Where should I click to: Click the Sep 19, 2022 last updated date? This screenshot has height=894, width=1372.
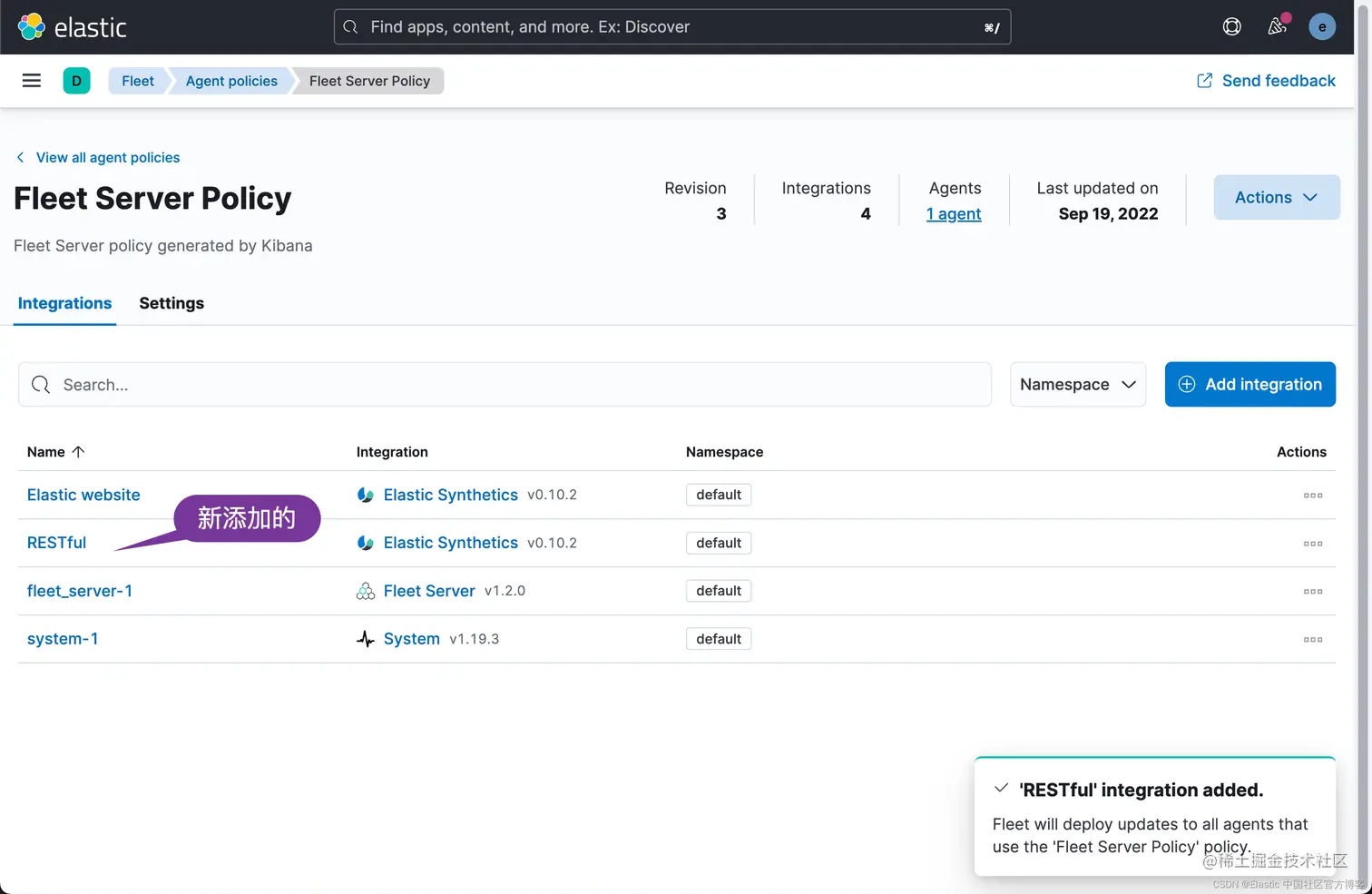click(1108, 214)
